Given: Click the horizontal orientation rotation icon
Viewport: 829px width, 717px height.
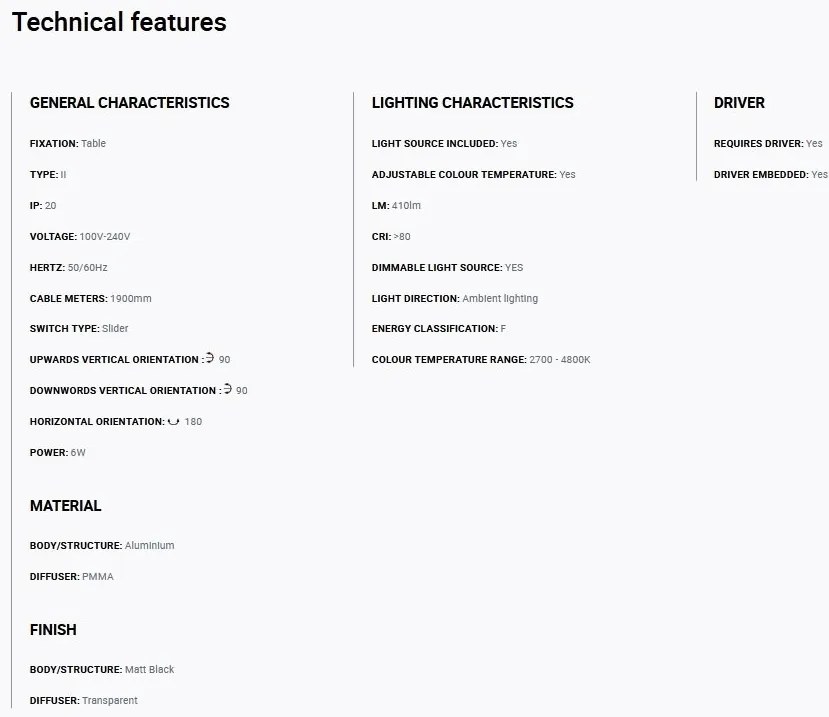Looking at the screenshot, I should click(x=173, y=421).
